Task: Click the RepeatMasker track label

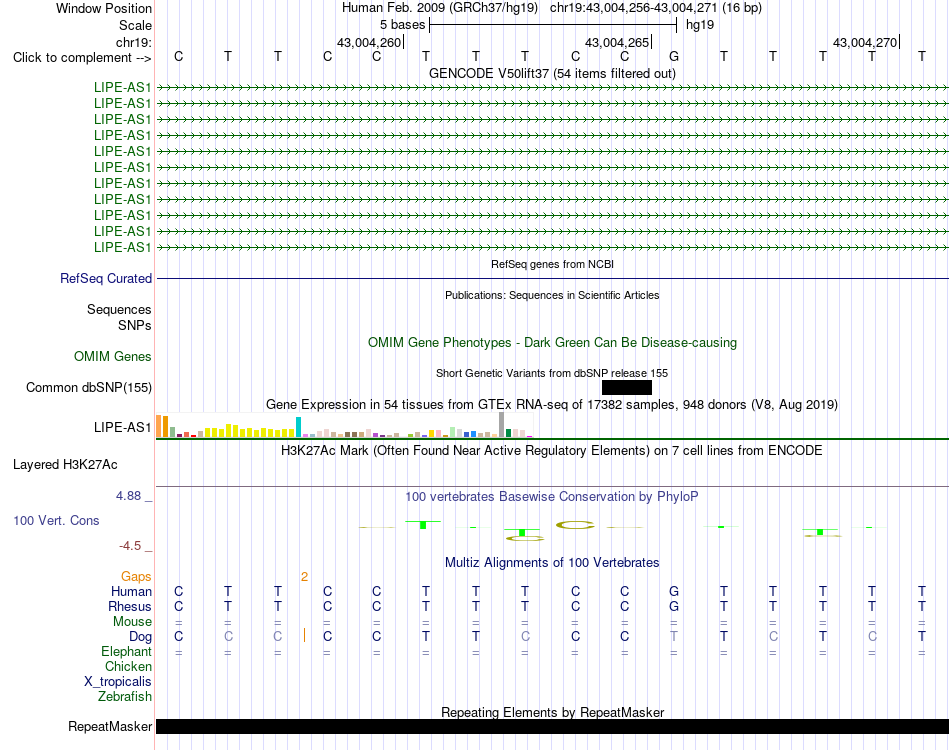Action: coord(110,727)
